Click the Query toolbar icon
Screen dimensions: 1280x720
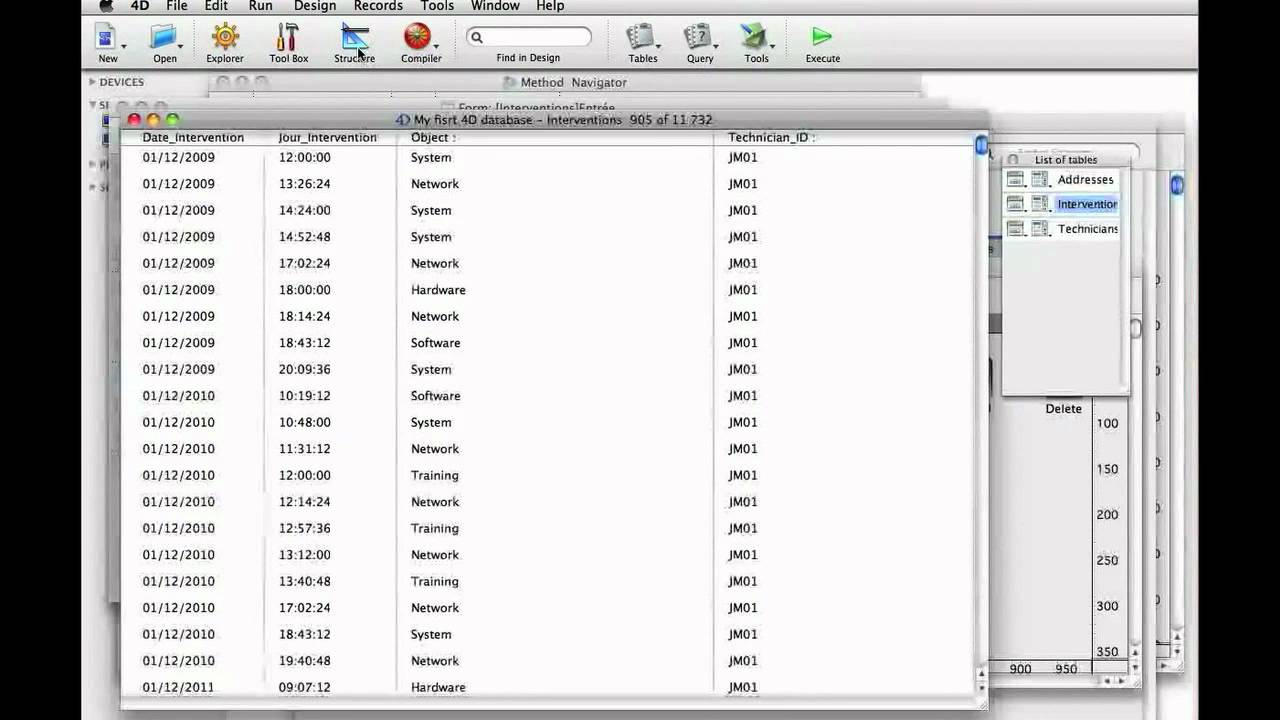click(697, 37)
